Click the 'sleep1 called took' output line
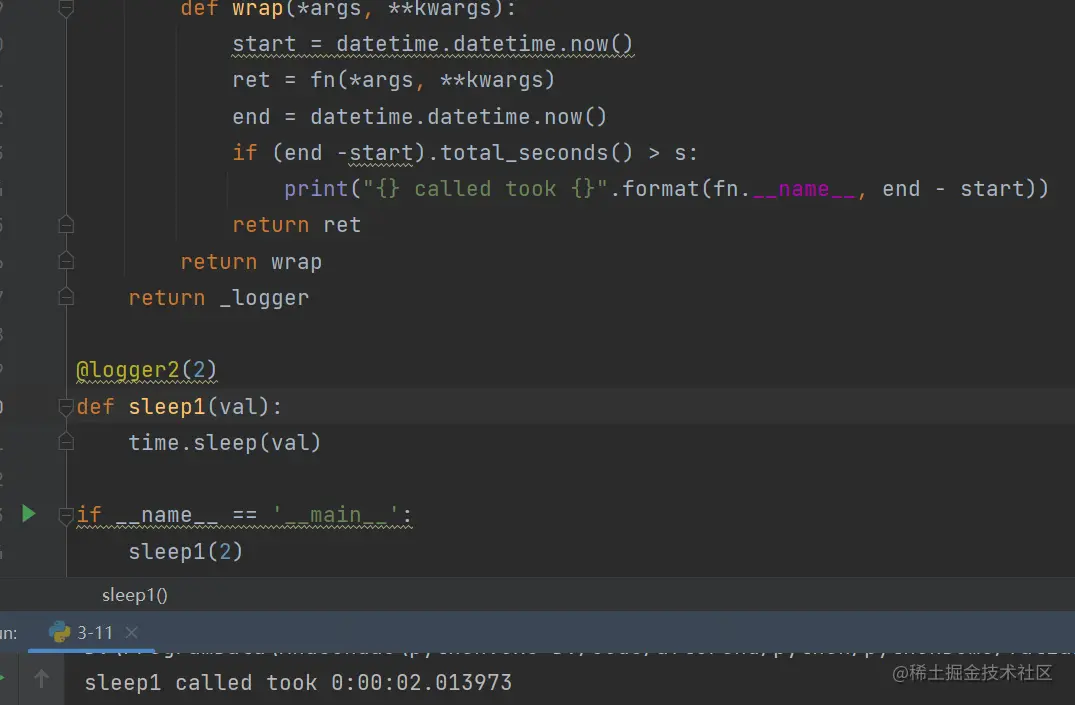Screen dimensions: 1075x705 click(298, 682)
